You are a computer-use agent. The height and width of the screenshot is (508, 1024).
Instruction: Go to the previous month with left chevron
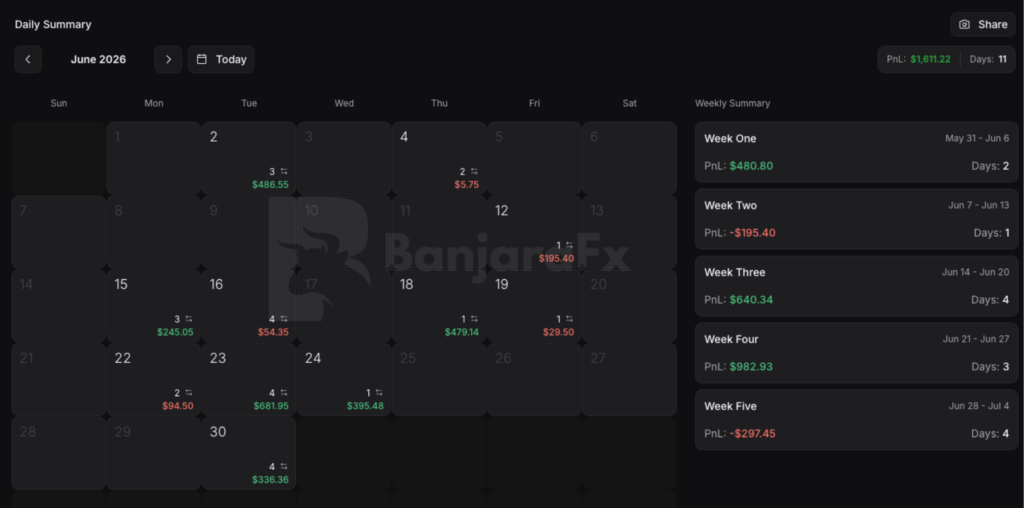[x=28, y=59]
